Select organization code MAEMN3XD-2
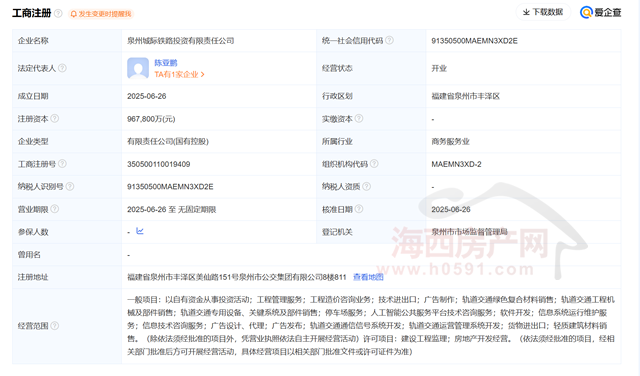The height and width of the screenshot is (376, 640). 456,164
